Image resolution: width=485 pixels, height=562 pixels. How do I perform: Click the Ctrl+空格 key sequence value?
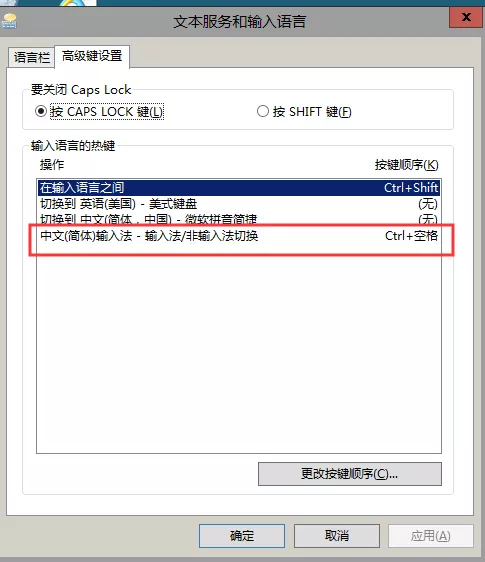411,236
